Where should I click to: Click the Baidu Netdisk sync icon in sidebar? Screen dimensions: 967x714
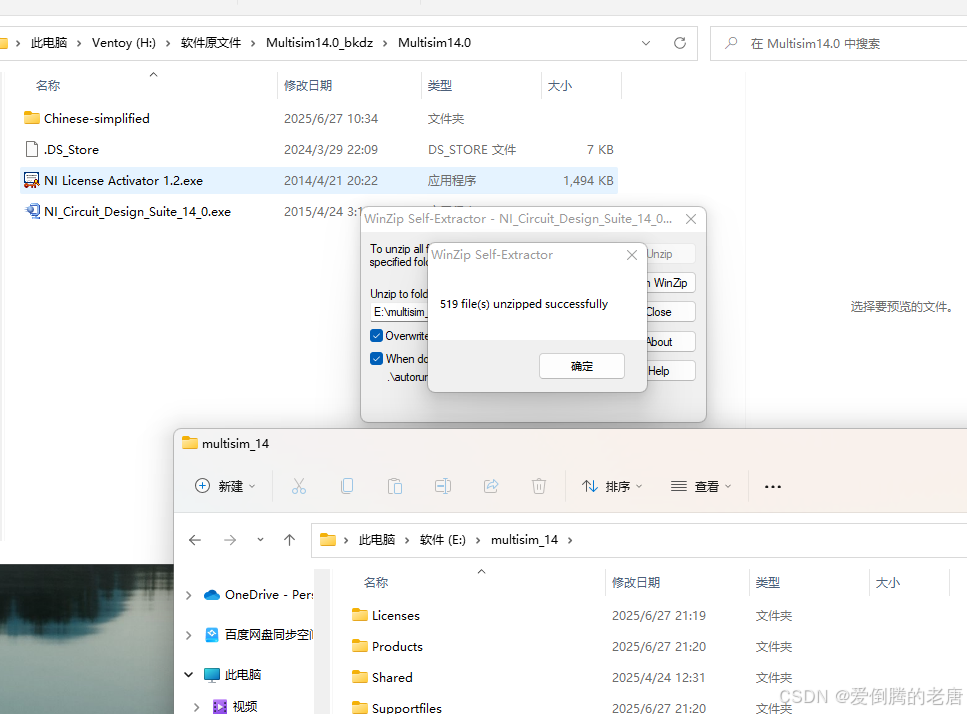point(212,635)
